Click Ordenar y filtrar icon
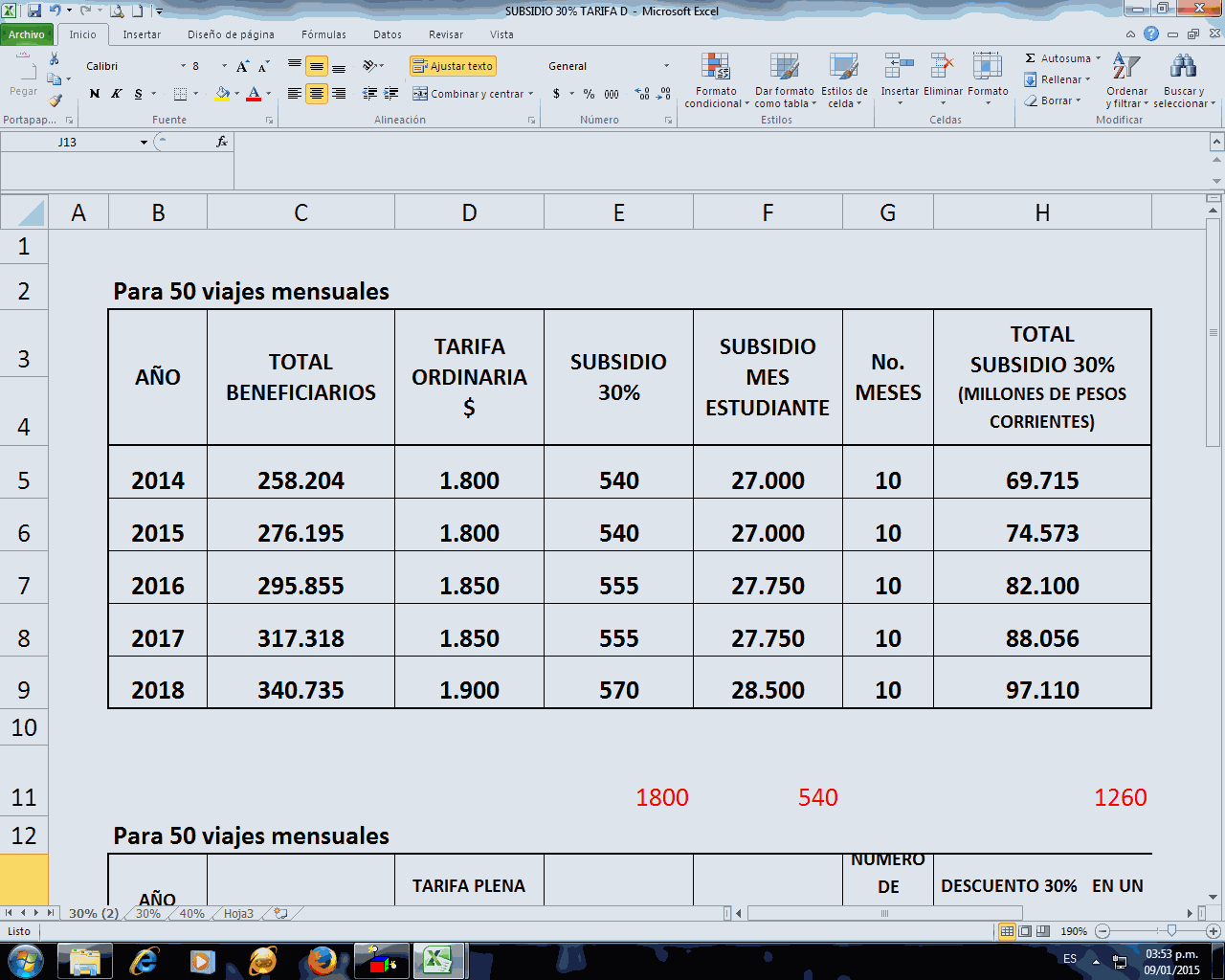 coord(1126,80)
